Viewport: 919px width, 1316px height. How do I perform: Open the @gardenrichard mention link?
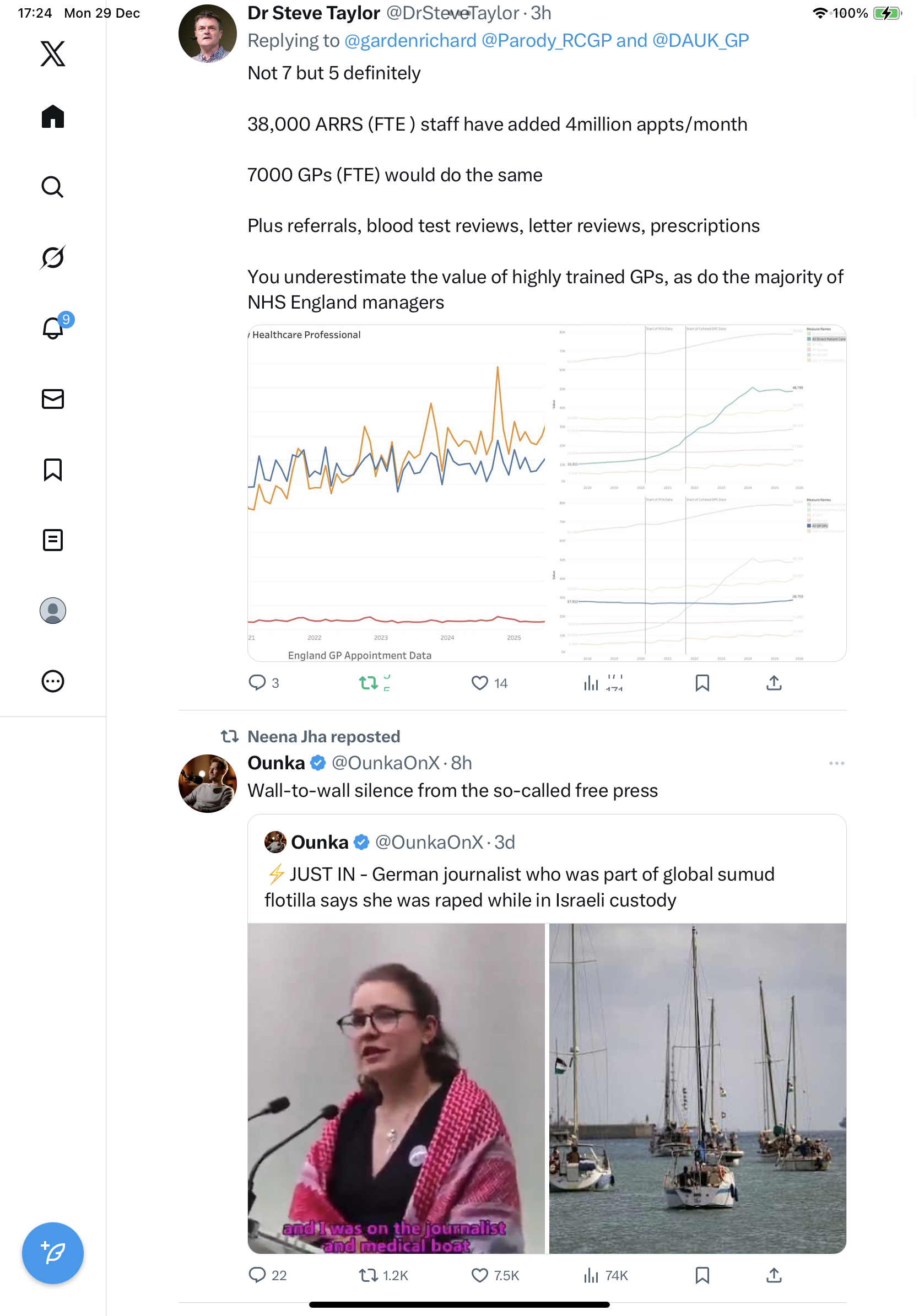(410, 41)
